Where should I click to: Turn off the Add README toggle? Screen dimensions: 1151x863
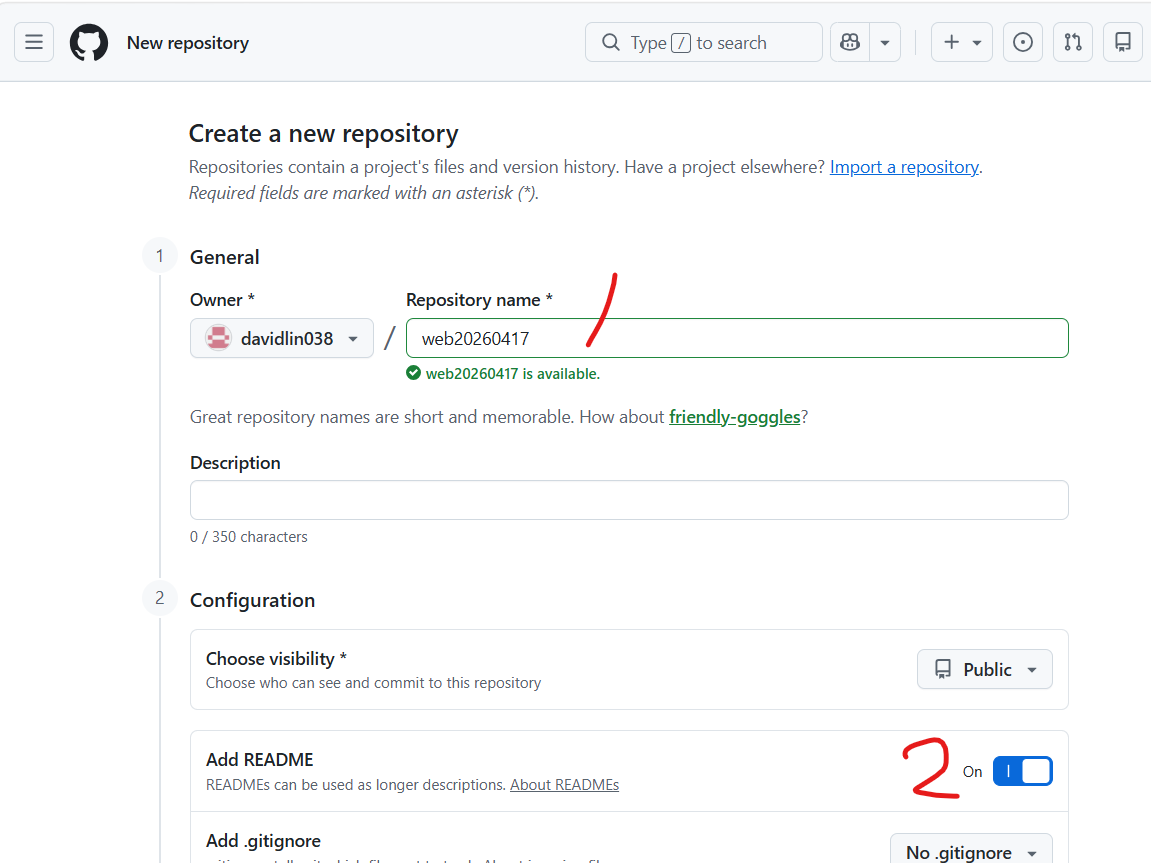pyautogui.click(x=1022, y=771)
